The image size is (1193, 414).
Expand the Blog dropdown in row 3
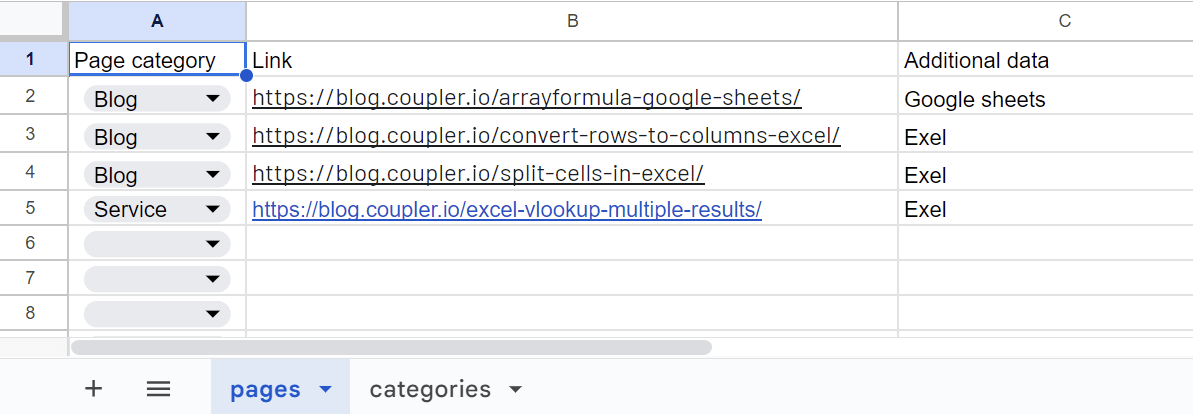coord(212,136)
